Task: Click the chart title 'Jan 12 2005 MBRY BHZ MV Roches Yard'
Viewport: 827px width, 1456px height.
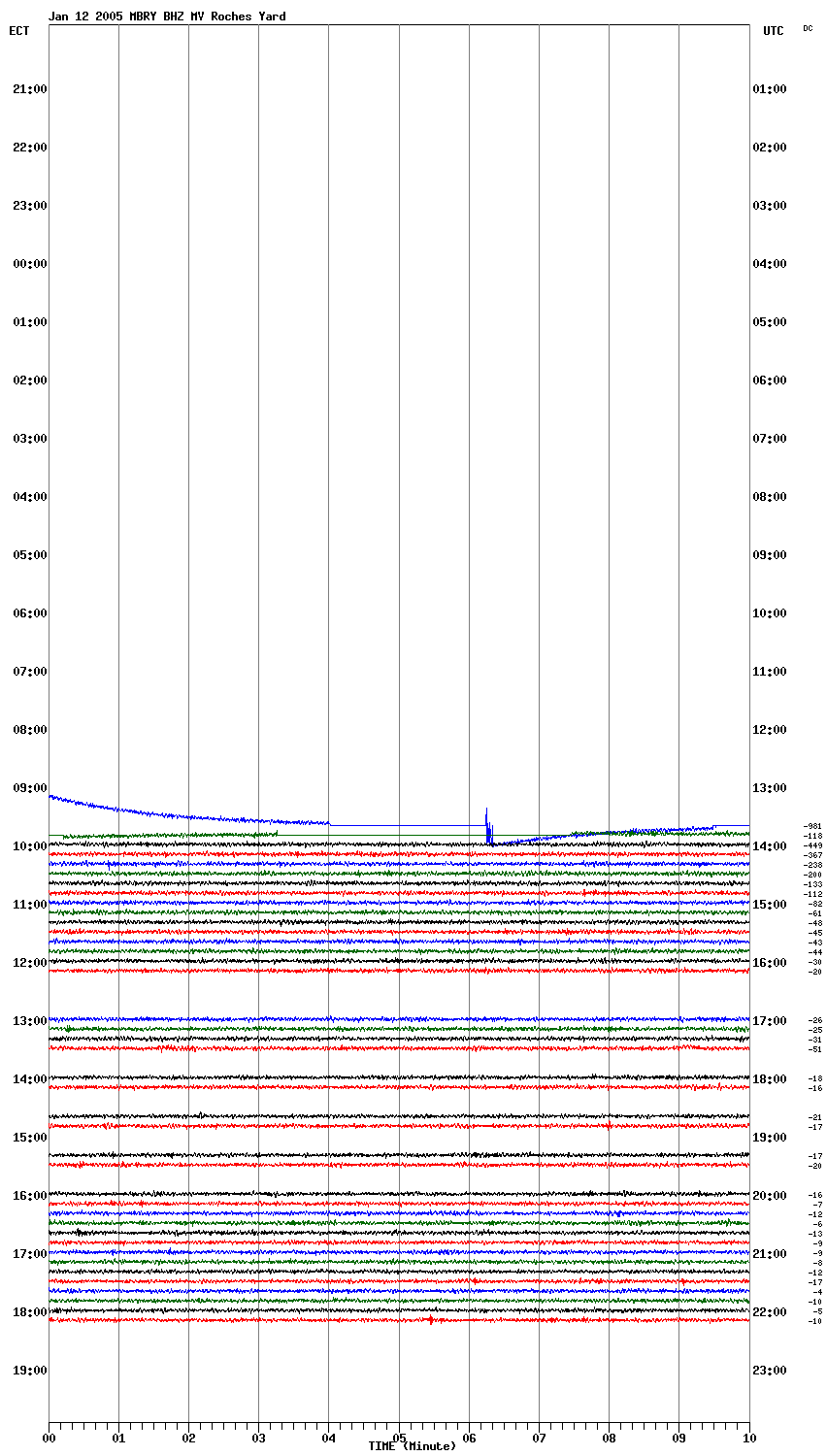Action: point(167,17)
